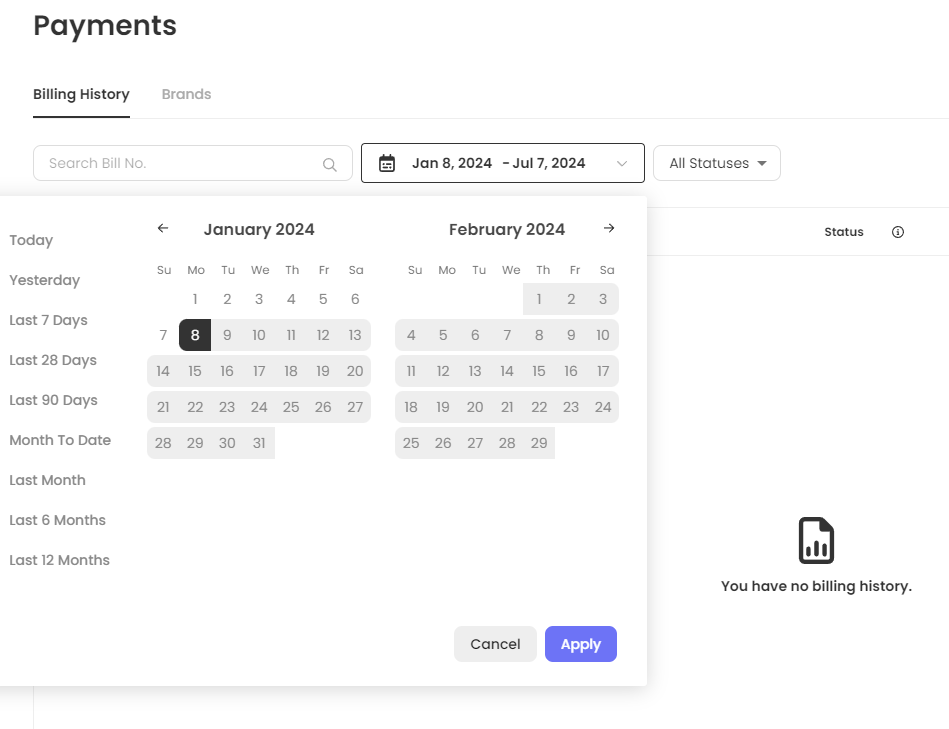Open the All Statuses dropdown
949x729 pixels.
pos(716,164)
